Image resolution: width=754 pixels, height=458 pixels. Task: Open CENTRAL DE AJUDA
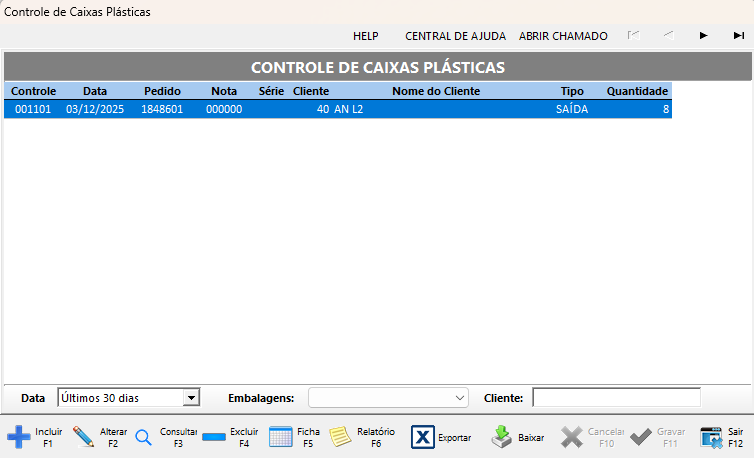pyautogui.click(x=455, y=35)
